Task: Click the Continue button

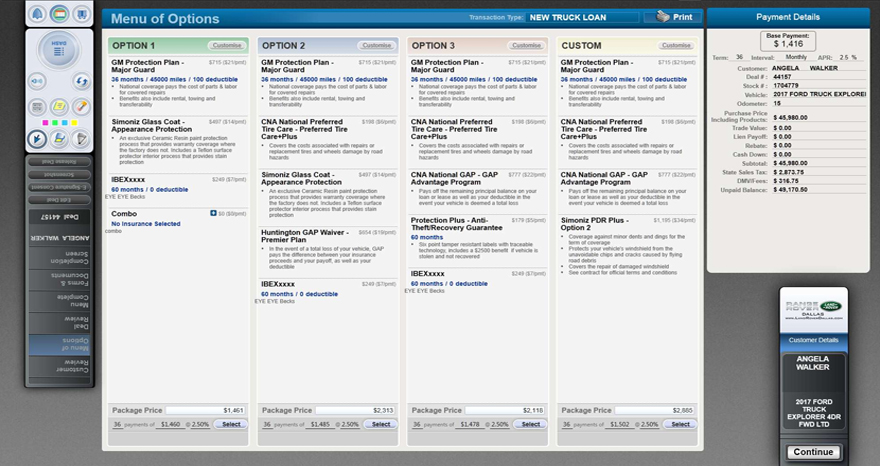Action: point(813,452)
